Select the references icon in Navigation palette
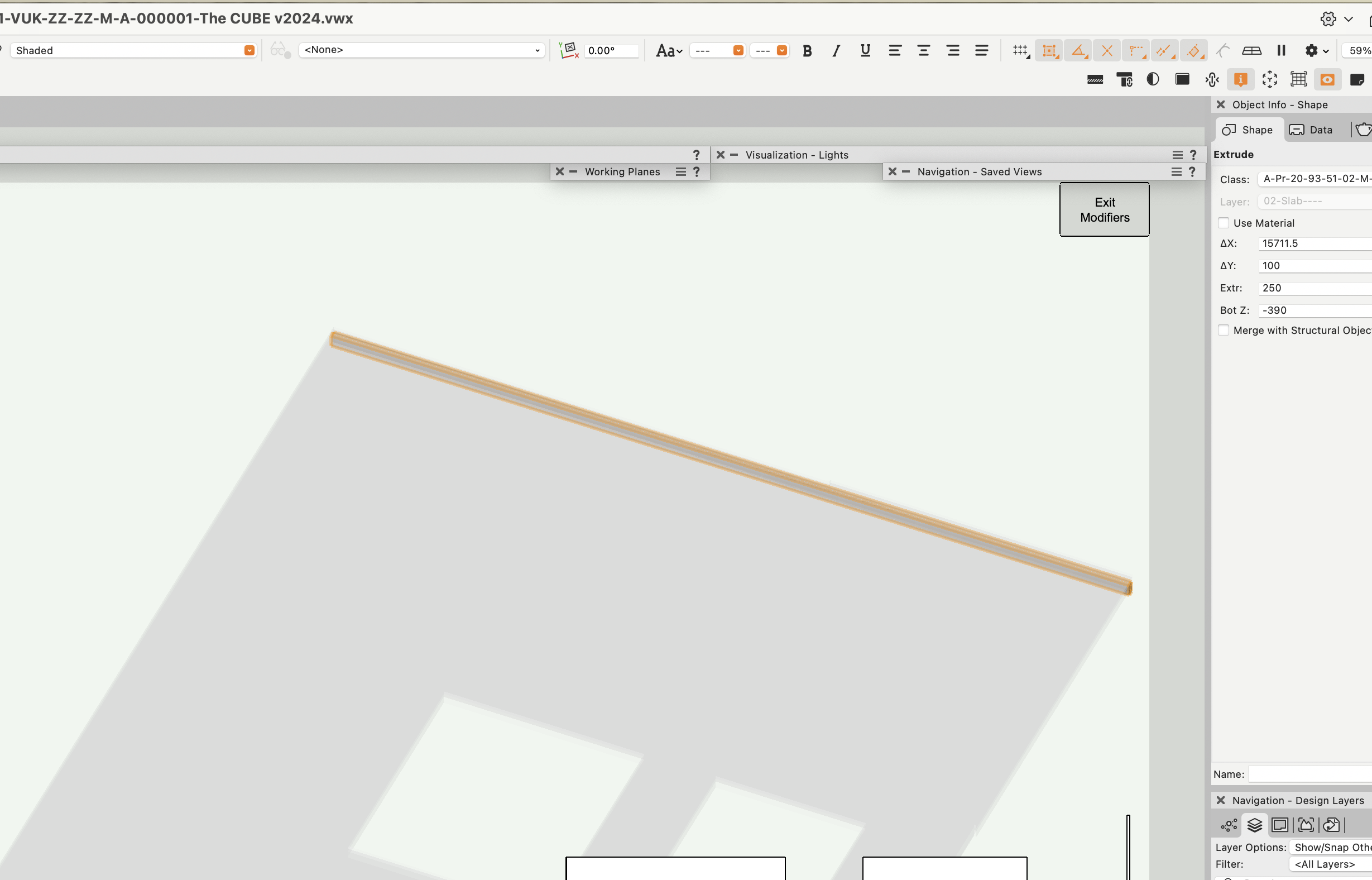This screenshot has height=880, width=1372. click(x=1331, y=825)
